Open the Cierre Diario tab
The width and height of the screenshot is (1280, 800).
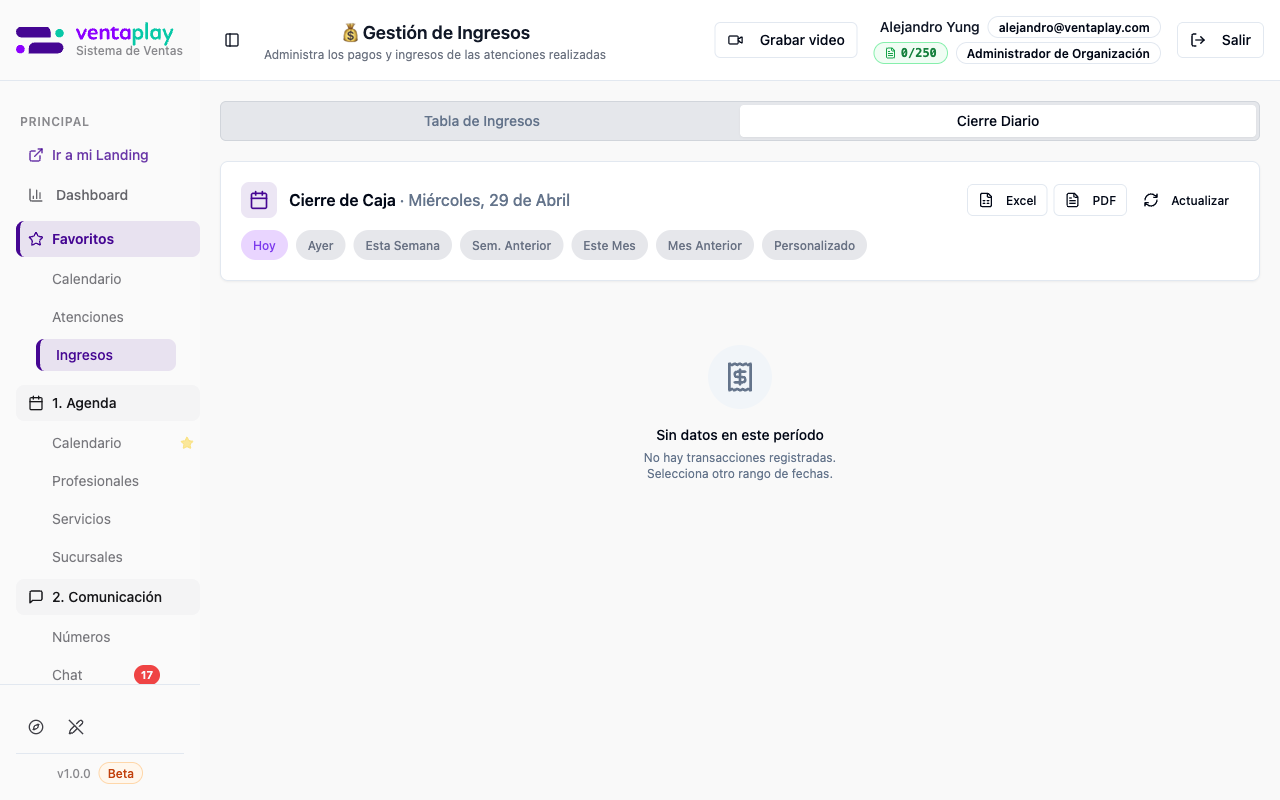tap(997, 120)
